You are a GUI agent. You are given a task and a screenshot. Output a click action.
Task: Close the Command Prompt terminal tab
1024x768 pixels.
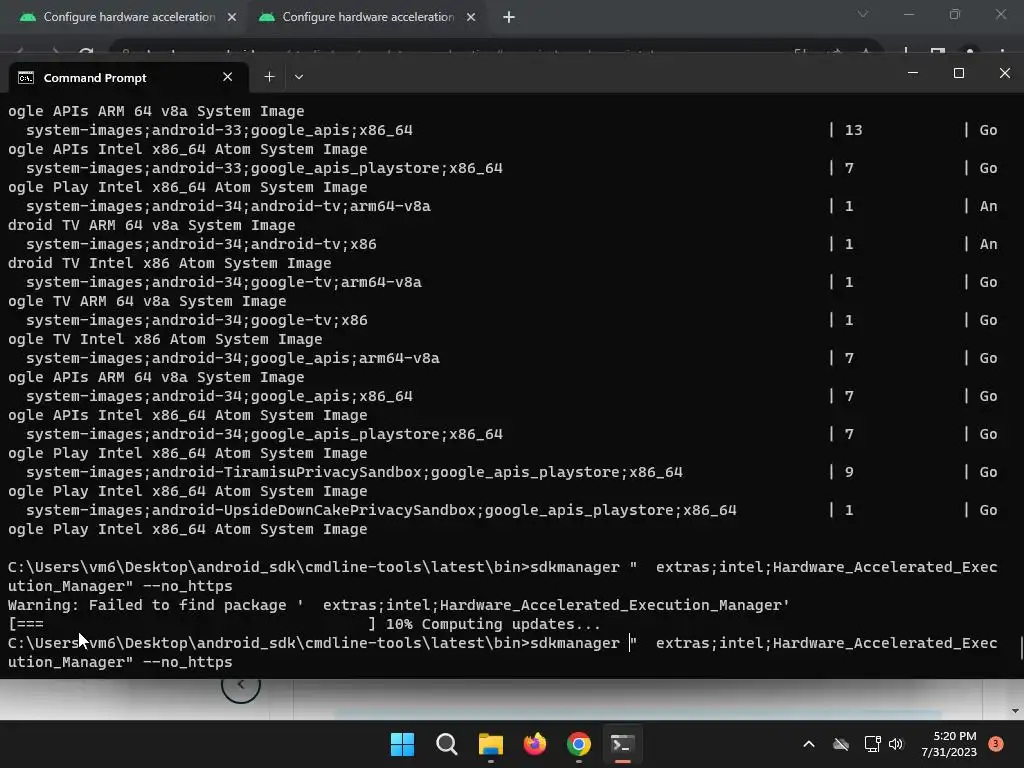[227, 77]
